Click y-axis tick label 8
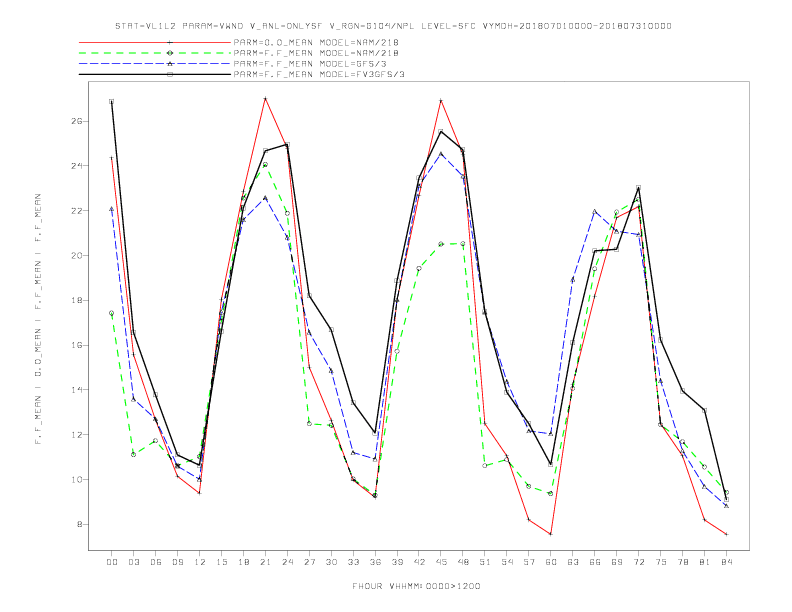 (x=79, y=524)
